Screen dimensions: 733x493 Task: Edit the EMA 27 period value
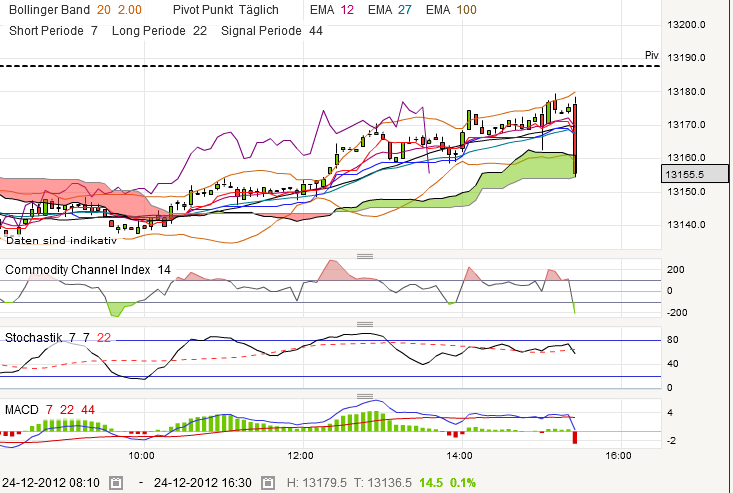pos(405,10)
